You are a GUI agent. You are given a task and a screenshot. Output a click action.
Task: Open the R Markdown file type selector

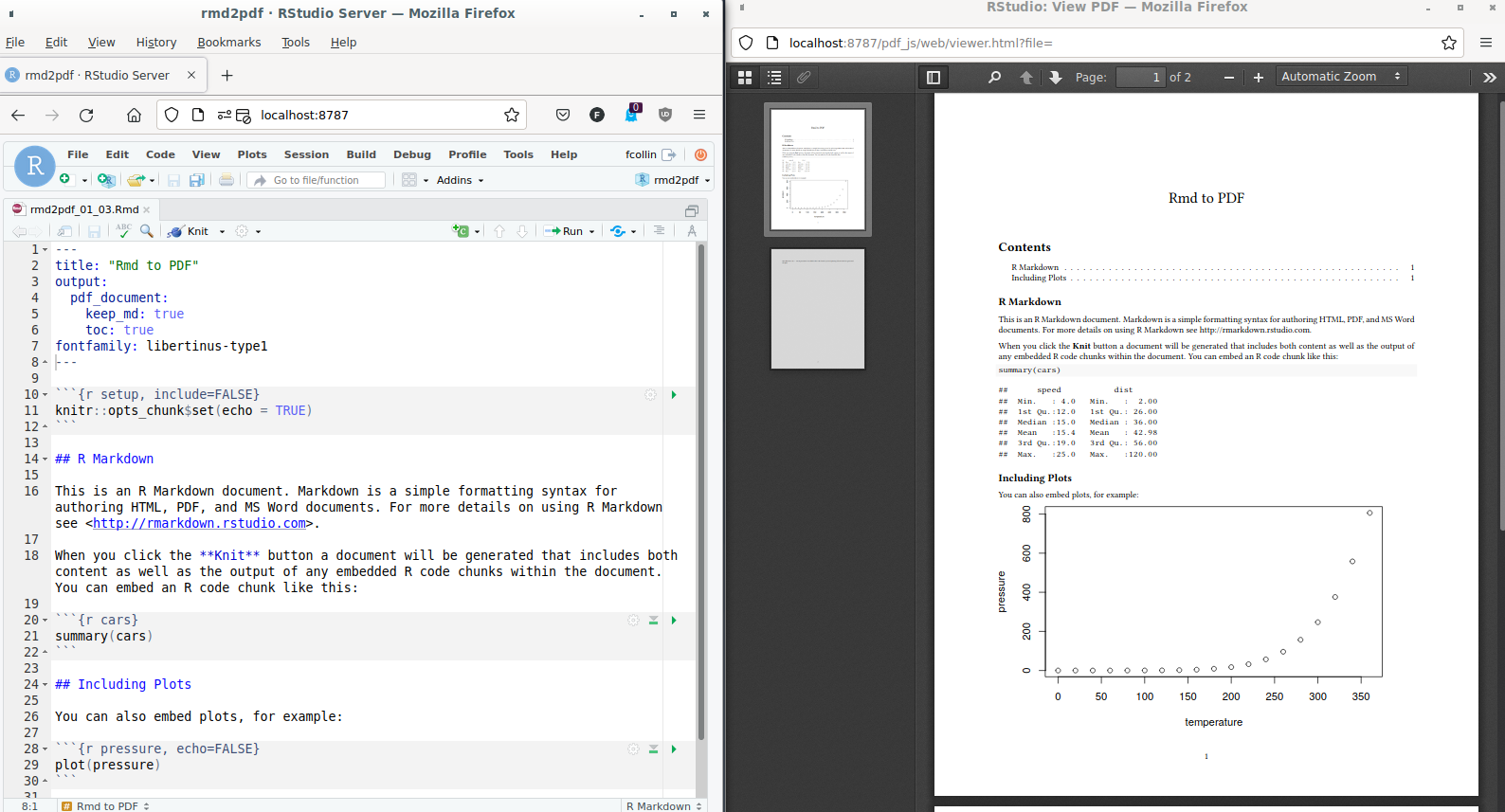pos(664,806)
